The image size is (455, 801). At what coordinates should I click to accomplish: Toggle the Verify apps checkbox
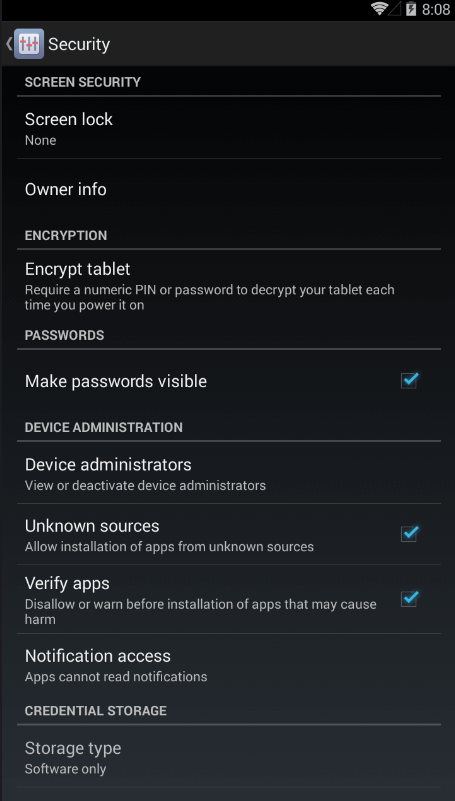click(409, 599)
